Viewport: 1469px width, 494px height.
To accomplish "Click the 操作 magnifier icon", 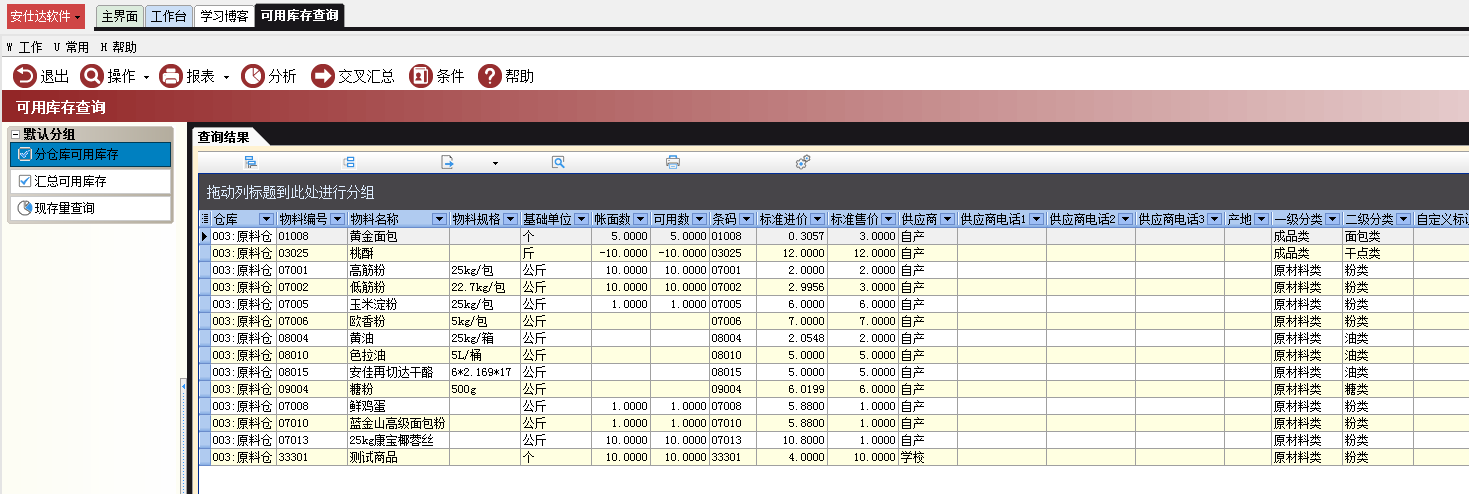I will point(92,76).
